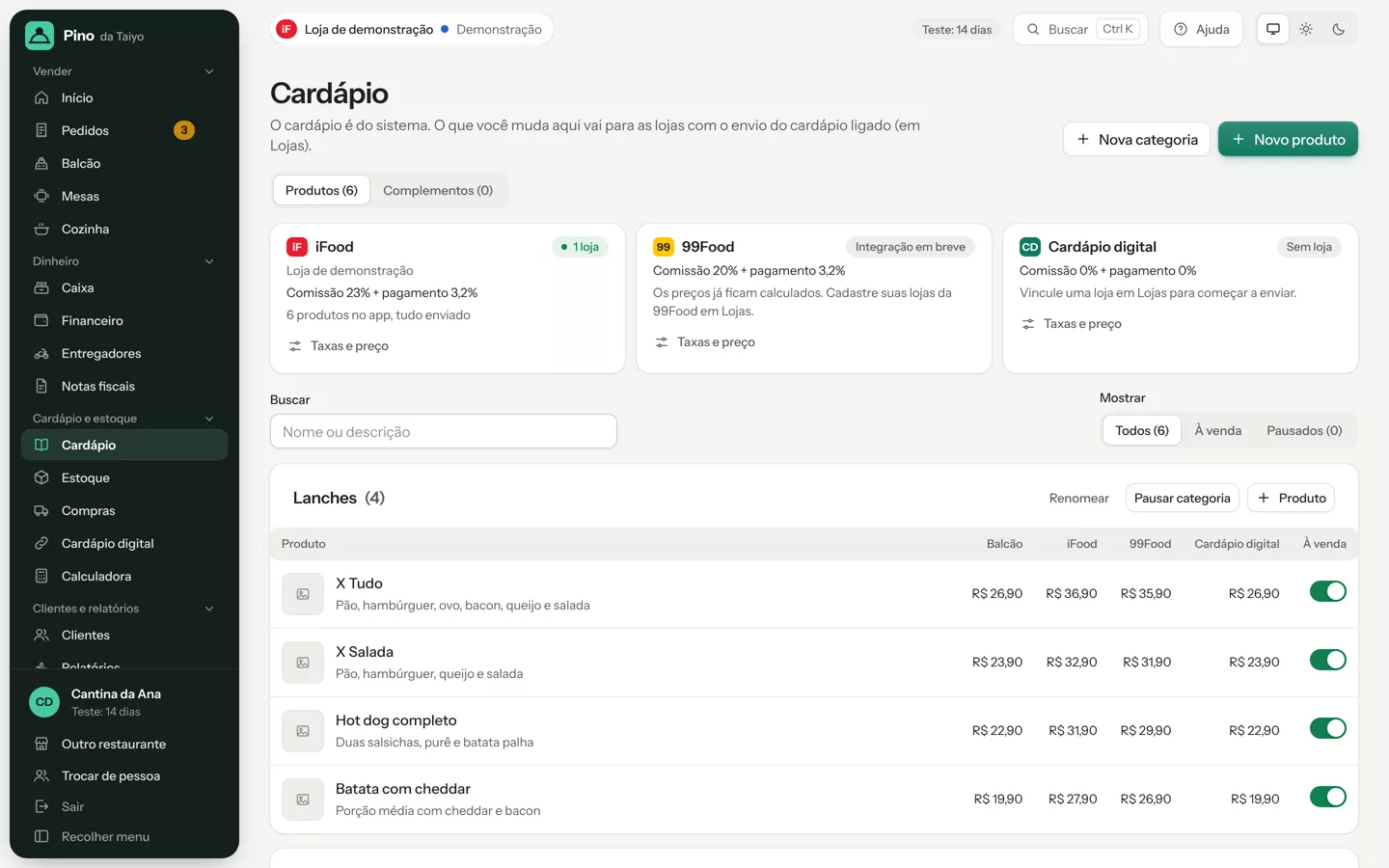Toggle Batata com cheddar à venda switch

[x=1328, y=797]
